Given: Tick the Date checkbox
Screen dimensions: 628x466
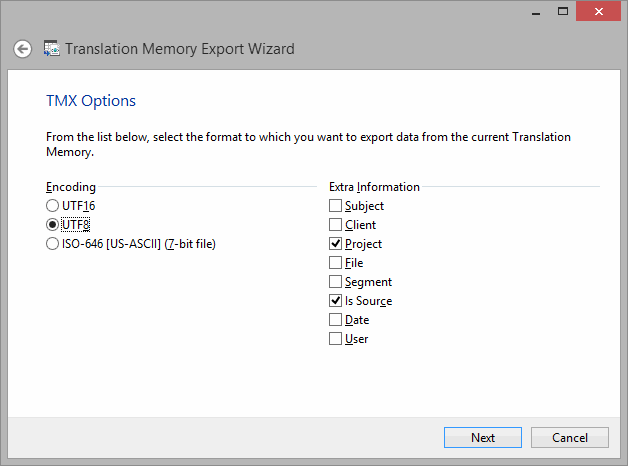Looking at the screenshot, I should click(x=335, y=320).
